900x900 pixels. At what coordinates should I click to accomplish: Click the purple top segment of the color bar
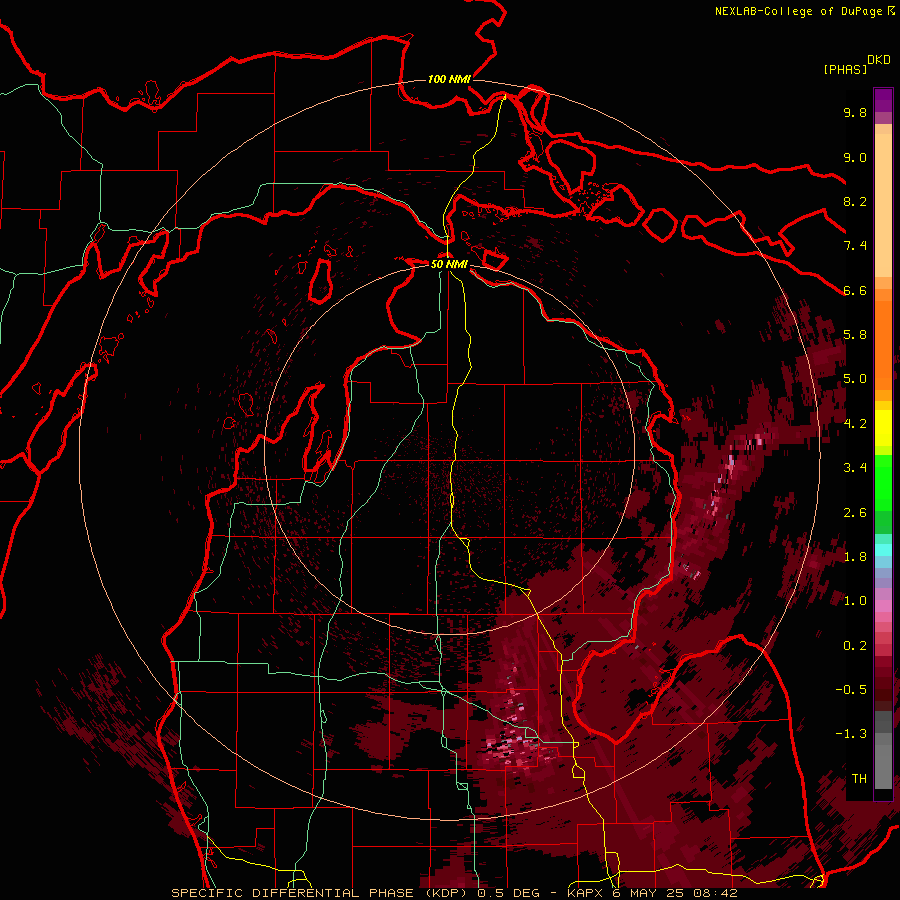click(x=883, y=100)
